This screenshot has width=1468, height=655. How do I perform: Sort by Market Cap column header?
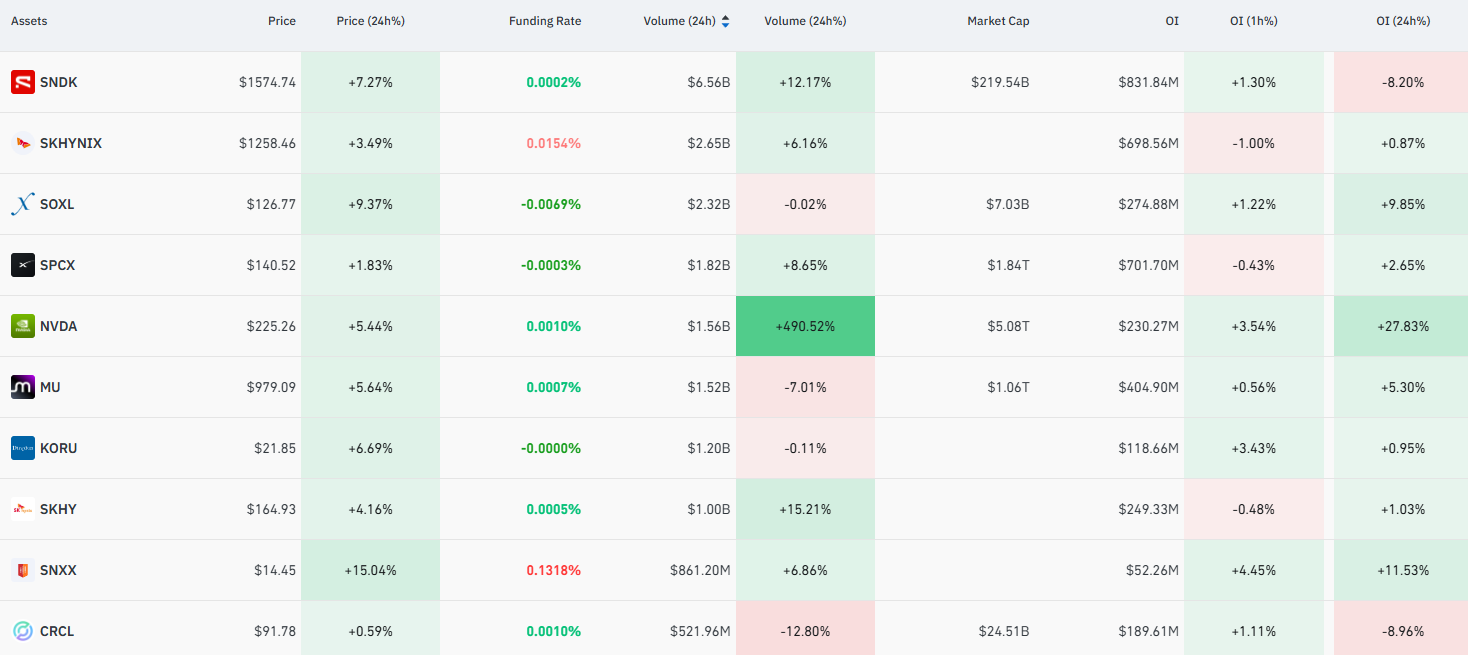998,21
